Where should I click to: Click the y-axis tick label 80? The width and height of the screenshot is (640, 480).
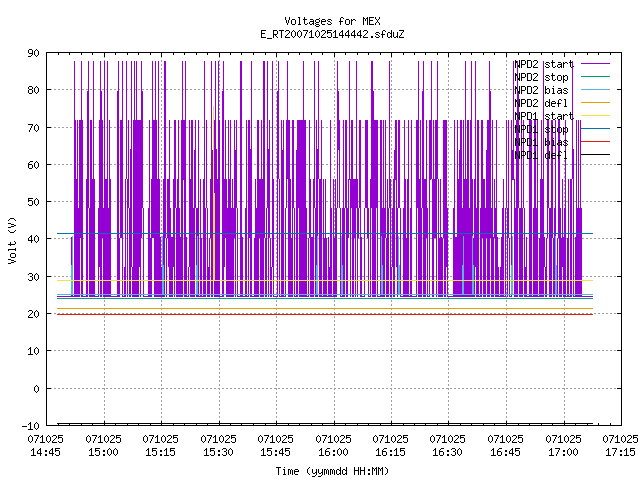33,90
